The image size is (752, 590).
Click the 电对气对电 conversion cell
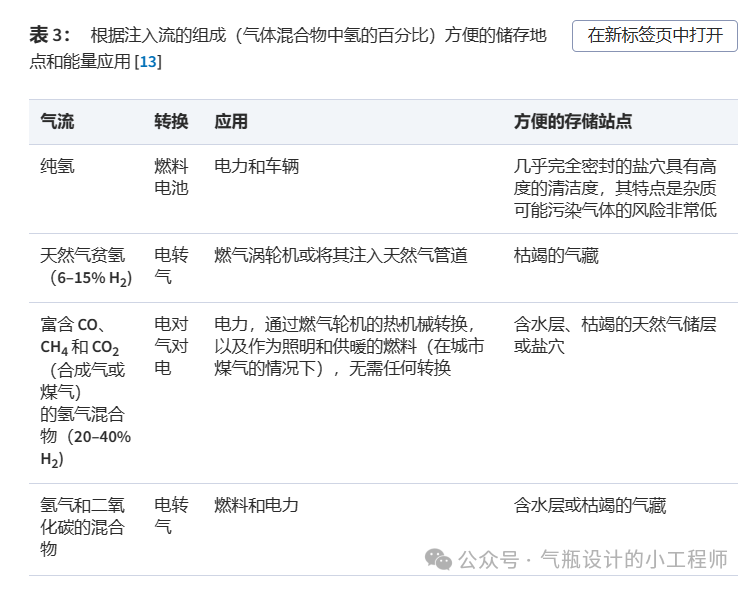(x=171, y=346)
